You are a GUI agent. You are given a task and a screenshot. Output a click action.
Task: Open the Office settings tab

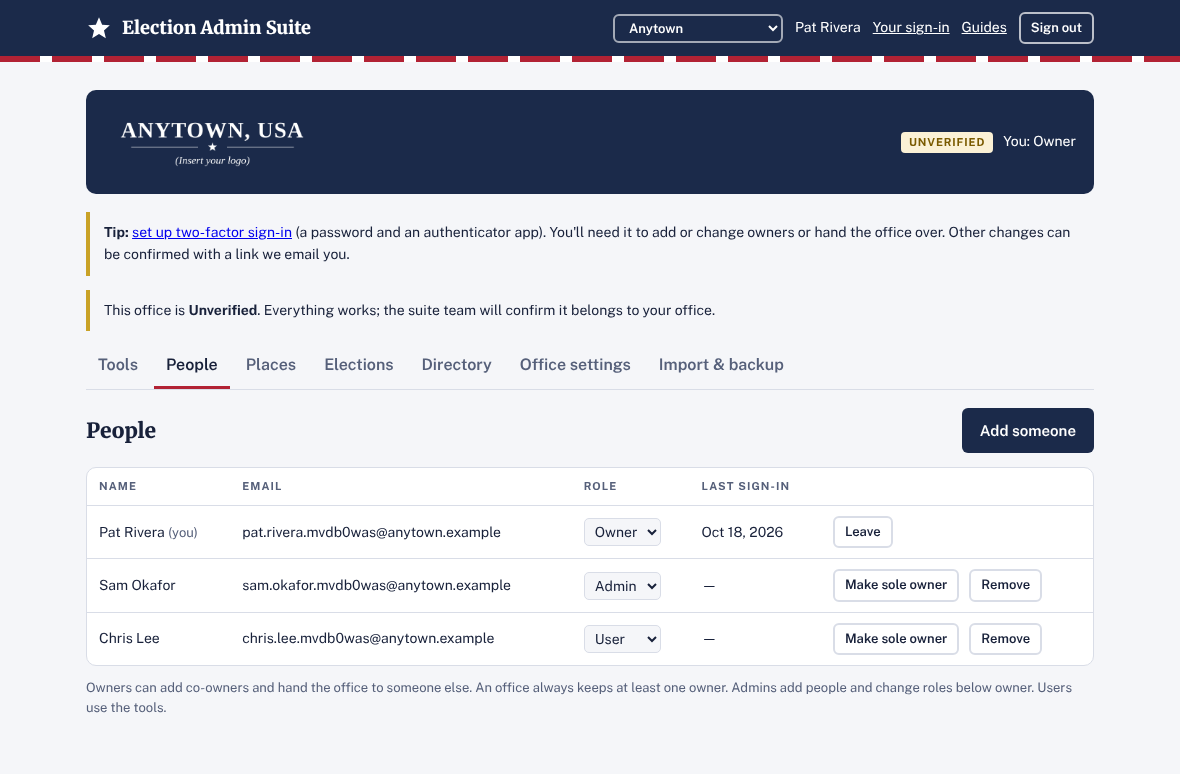point(575,365)
